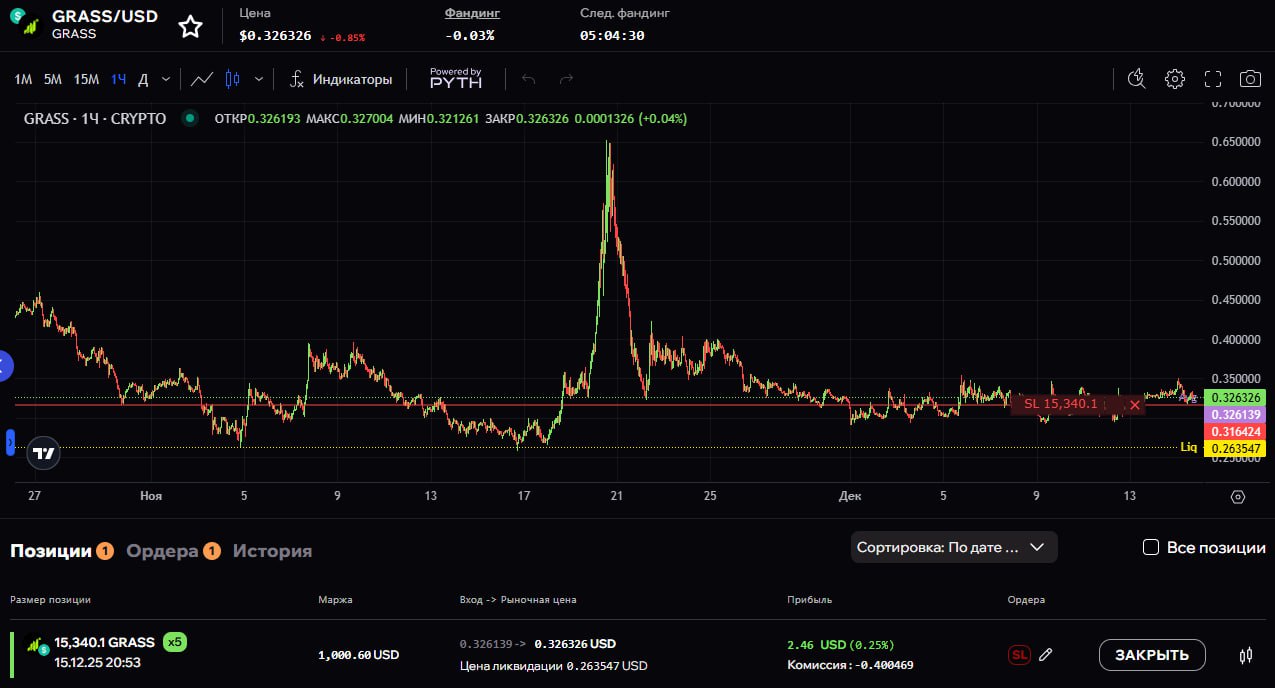The width and height of the screenshot is (1275, 688).
Task: Check the Все позиции checkbox
Action: click(x=1151, y=547)
